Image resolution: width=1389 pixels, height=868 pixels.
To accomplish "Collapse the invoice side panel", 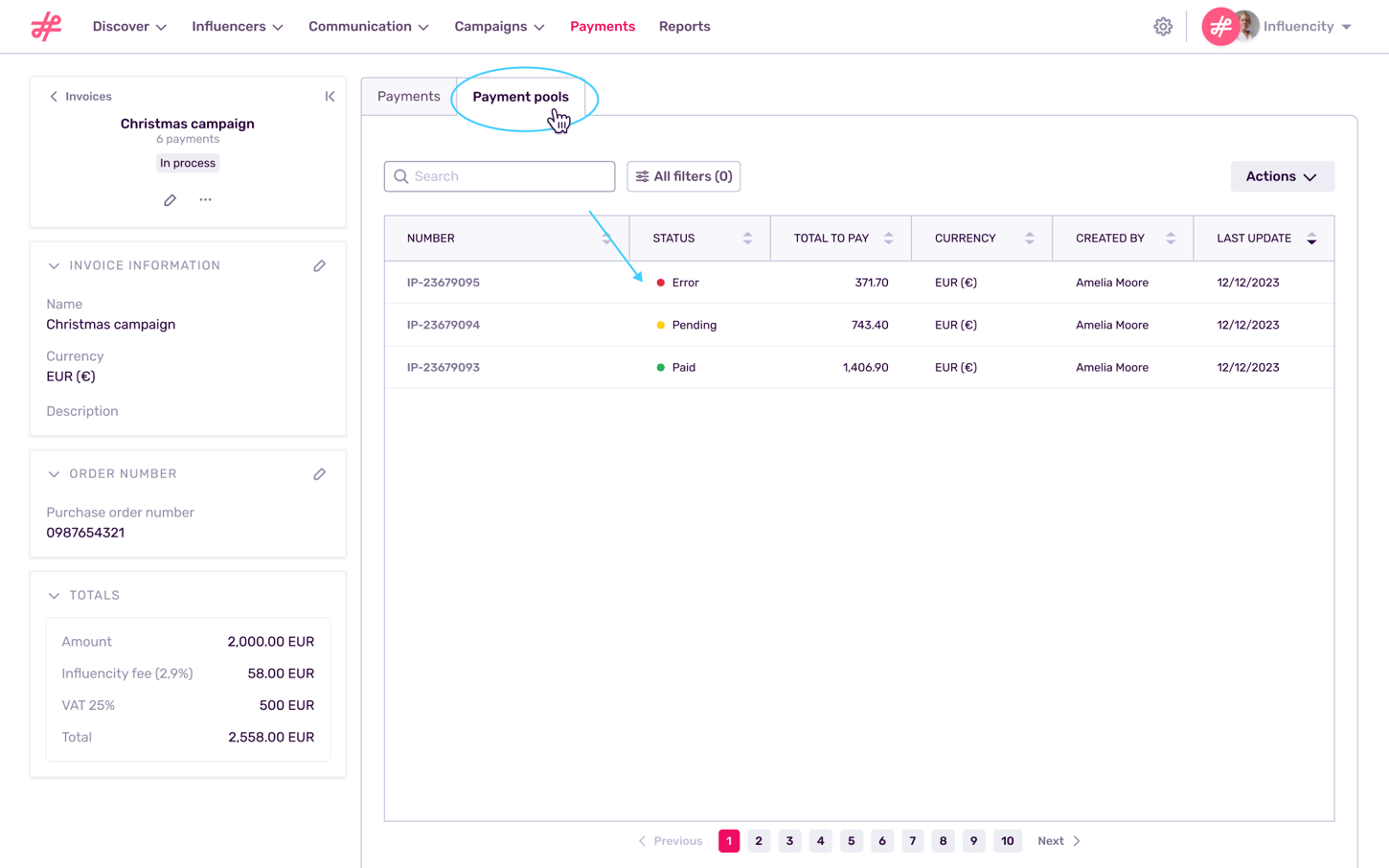I will [330, 96].
